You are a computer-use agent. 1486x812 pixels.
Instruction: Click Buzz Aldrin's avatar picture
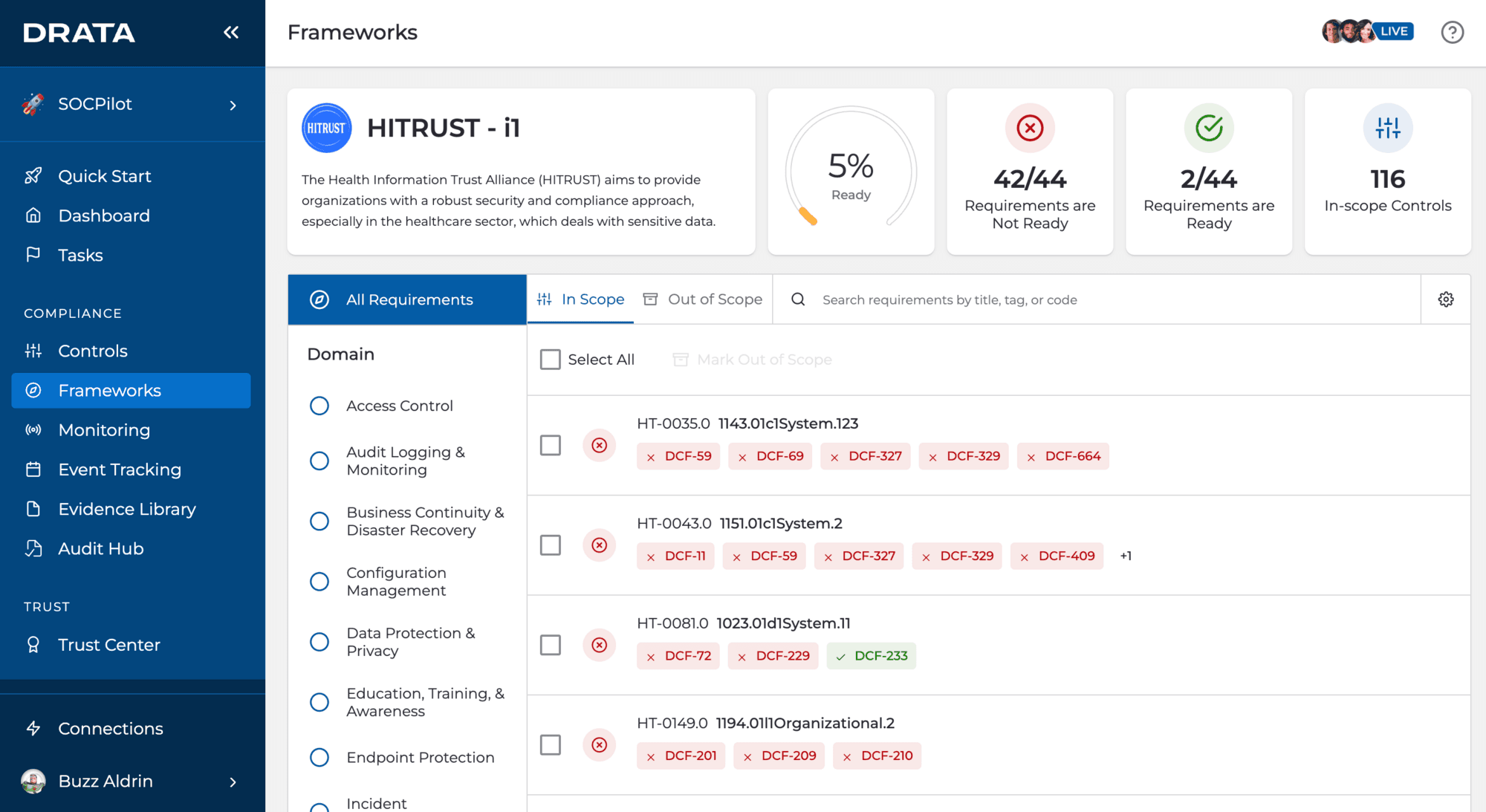33,782
